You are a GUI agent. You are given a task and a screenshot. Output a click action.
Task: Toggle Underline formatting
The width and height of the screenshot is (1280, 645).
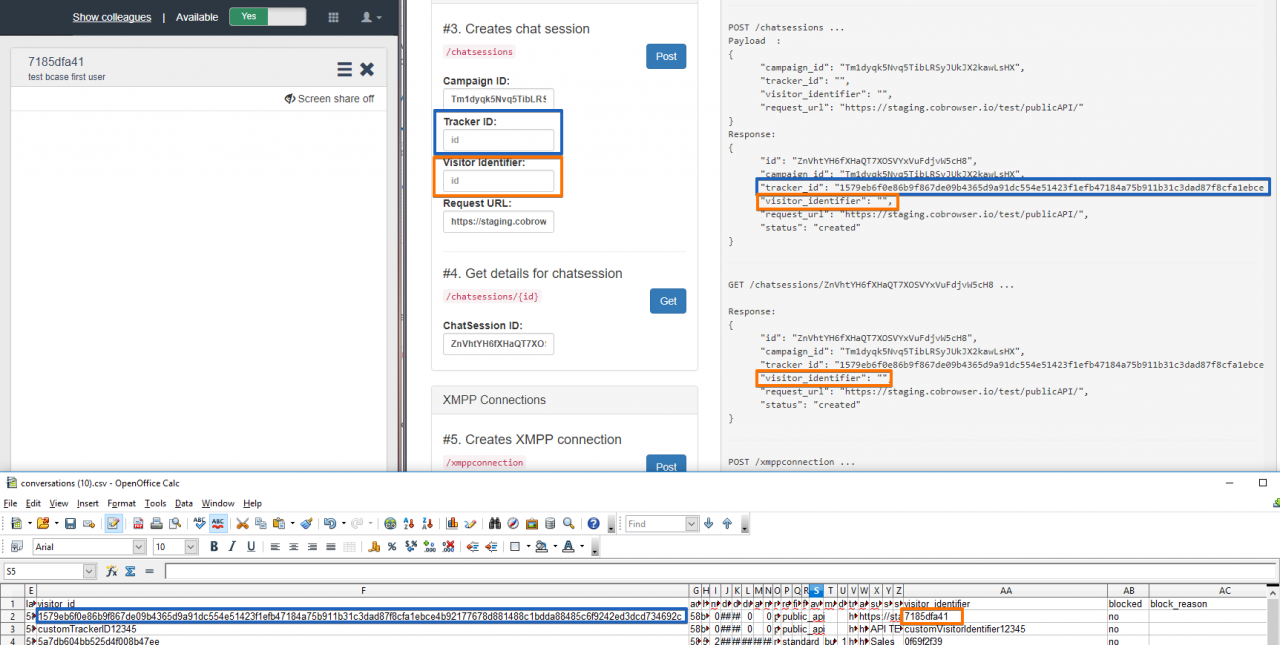point(251,546)
